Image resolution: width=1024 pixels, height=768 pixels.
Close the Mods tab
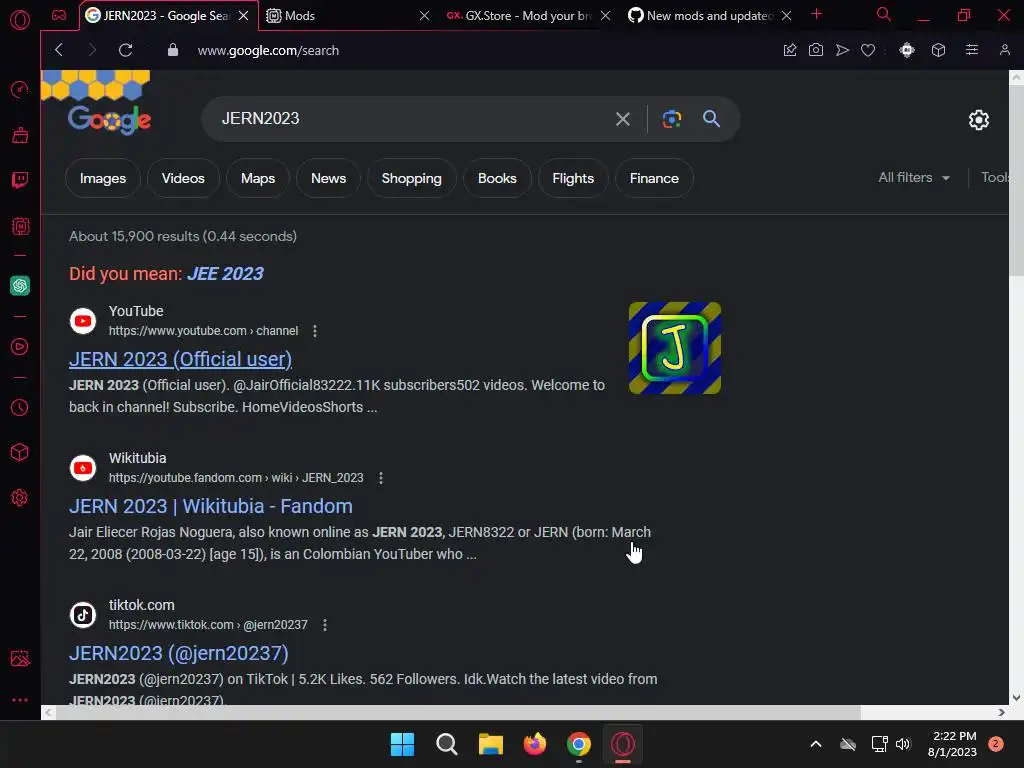click(424, 16)
